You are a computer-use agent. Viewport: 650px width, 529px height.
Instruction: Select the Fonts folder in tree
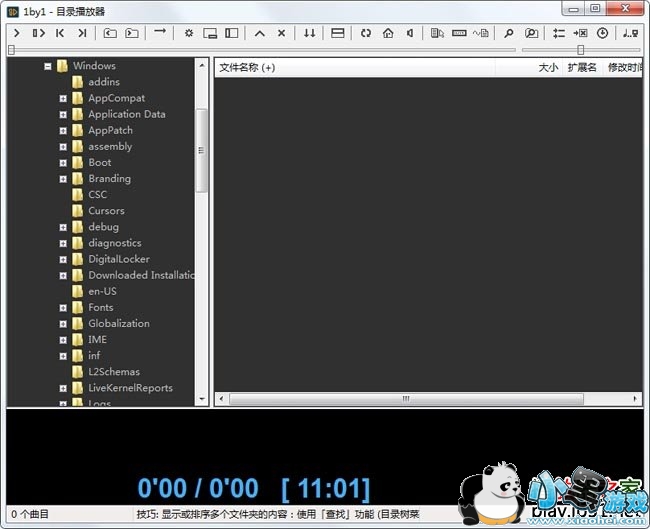tap(100, 307)
